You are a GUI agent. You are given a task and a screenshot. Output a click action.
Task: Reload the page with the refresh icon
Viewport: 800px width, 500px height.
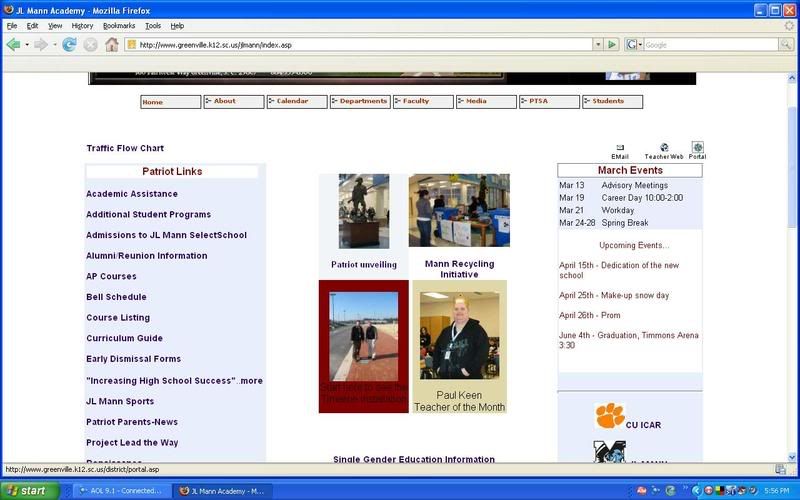click(69, 45)
